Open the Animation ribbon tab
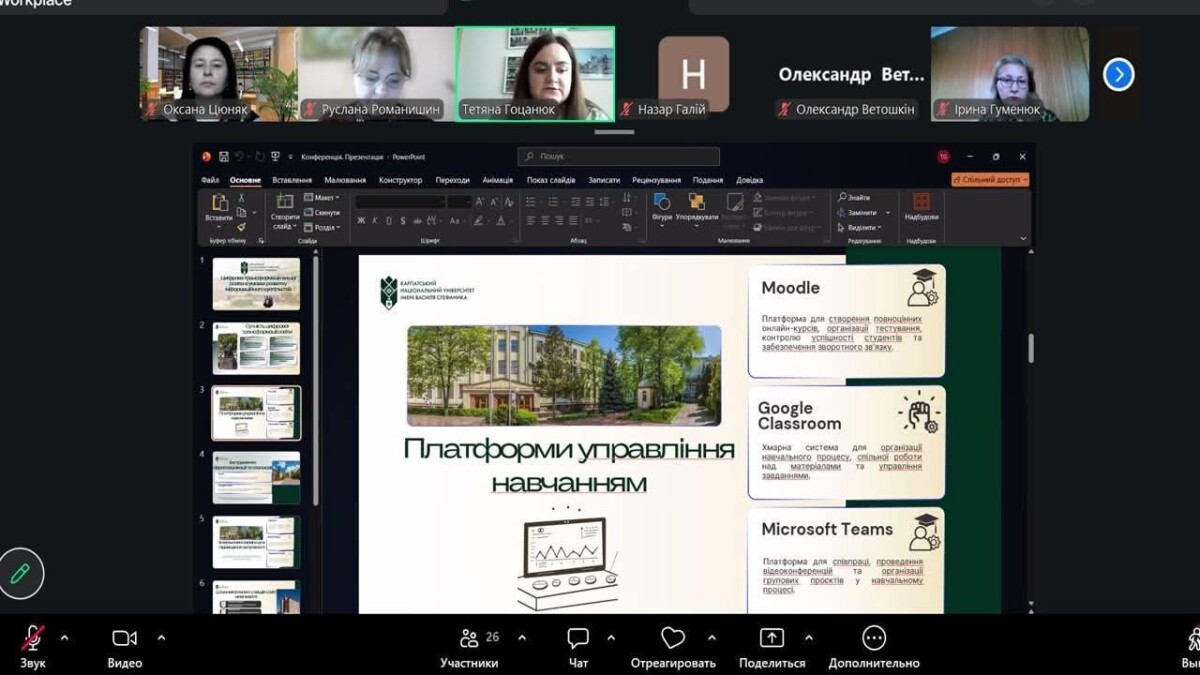Viewport: 1200px width, 675px height. [497, 180]
